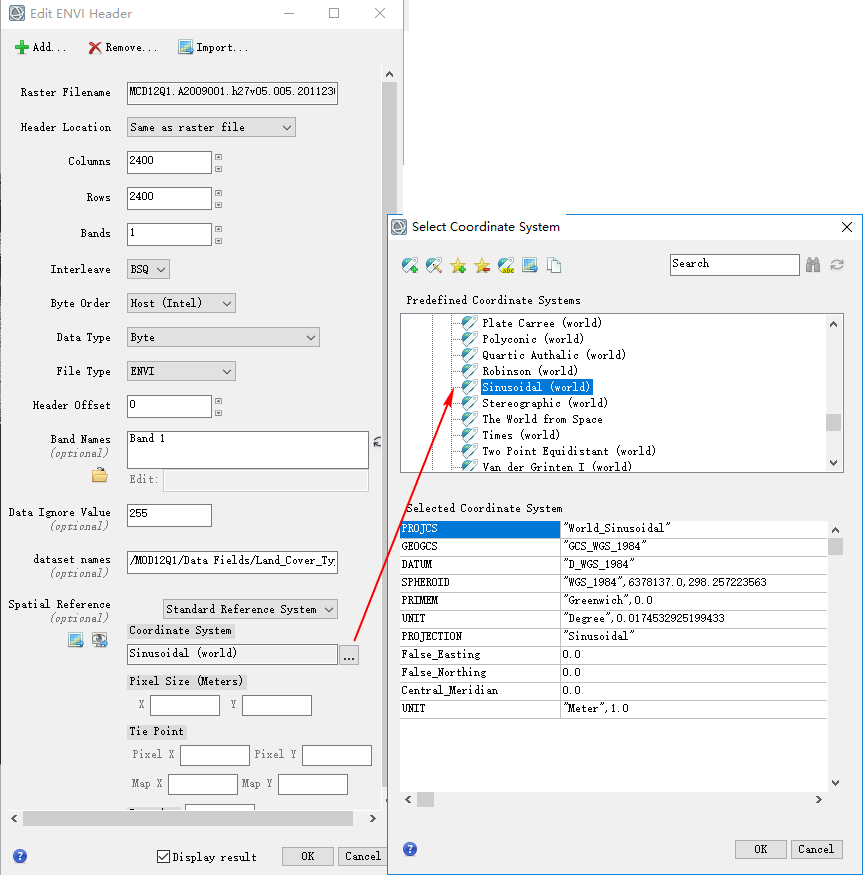Click the Edit ENVI Header vertical scroll-up arrow
This screenshot has width=863, height=875.
coord(389,74)
